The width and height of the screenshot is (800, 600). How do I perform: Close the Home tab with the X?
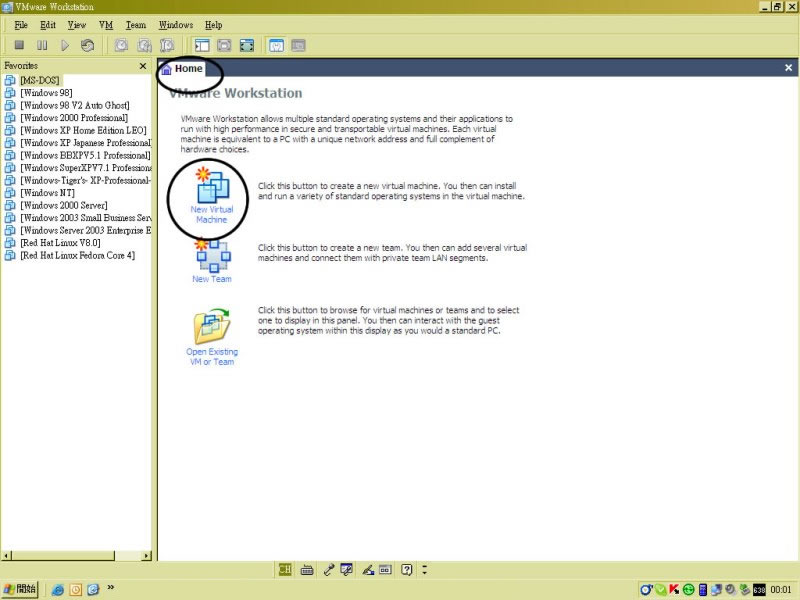(x=788, y=67)
